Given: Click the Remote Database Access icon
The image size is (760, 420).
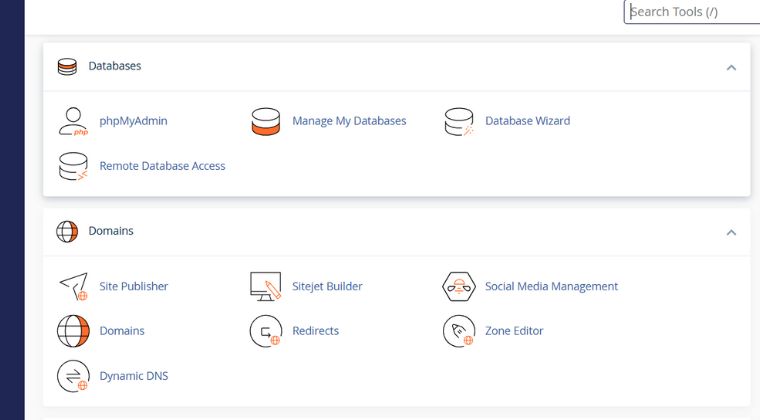Looking at the screenshot, I should point(73,166).
